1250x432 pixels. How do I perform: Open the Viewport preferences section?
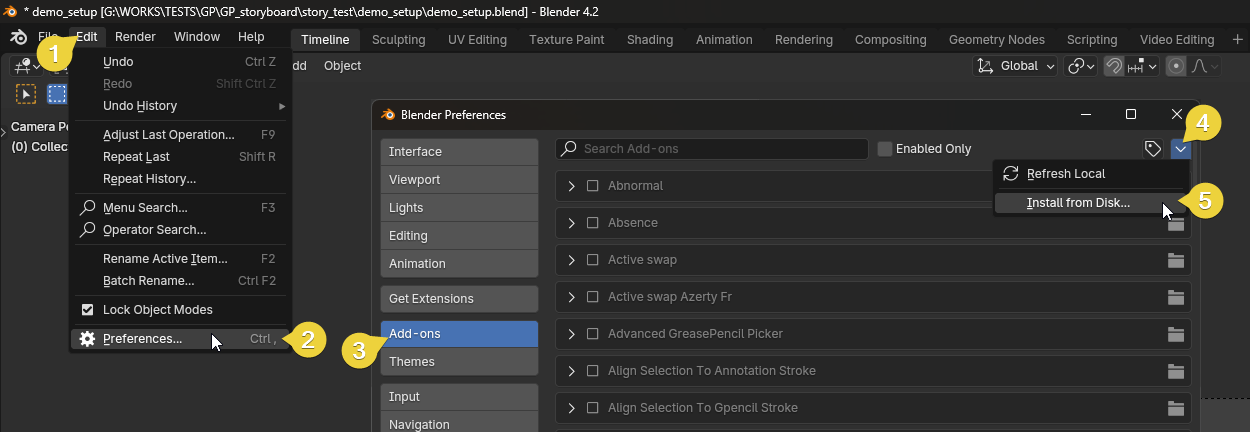tap(459, 180)
